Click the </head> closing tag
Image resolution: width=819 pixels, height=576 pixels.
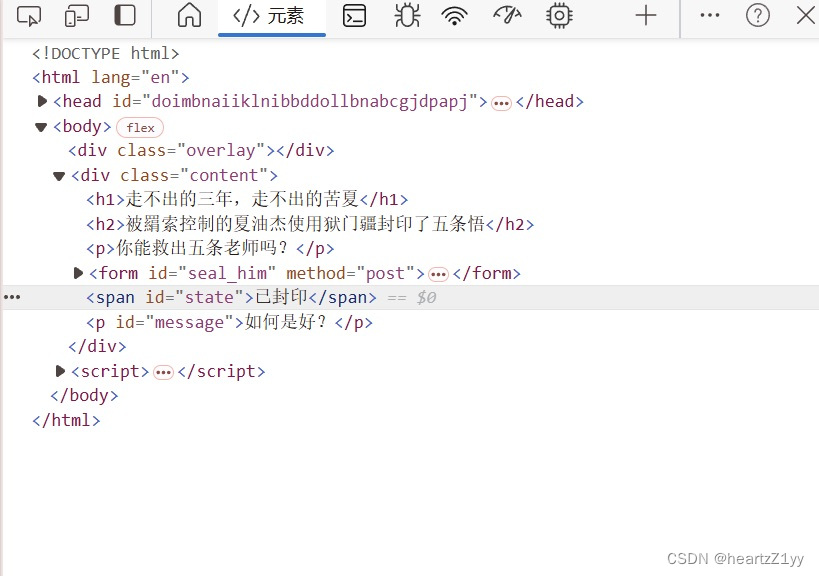pos(550,101)
